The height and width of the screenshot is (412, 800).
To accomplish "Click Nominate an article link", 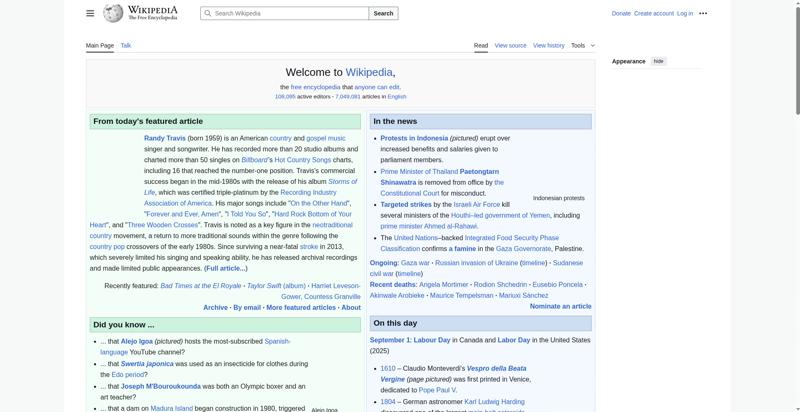I will [x=561, y=306].
